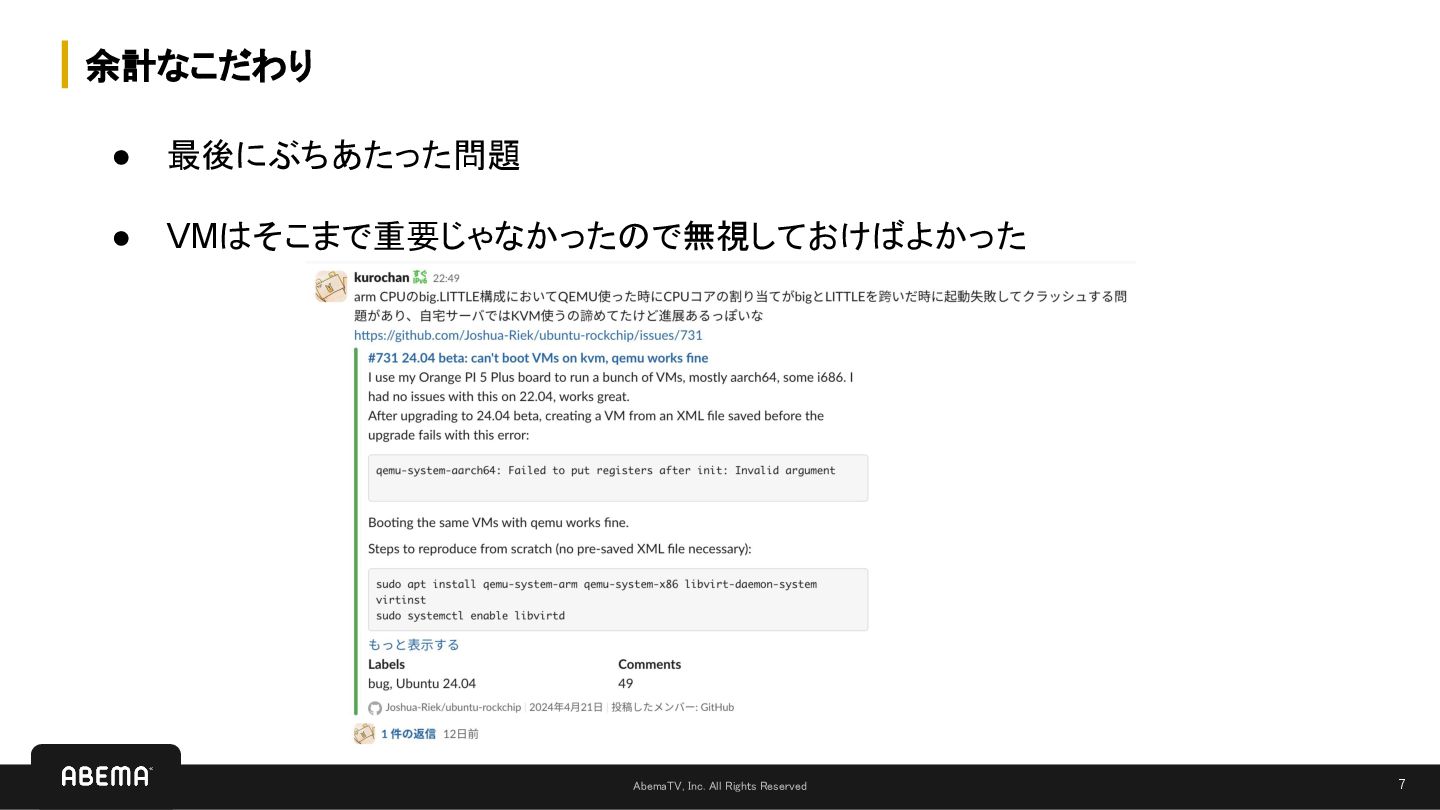The image size is (1440, 810).
Task: Click the "sudo apt install qemu-system-arm" code block
Action: point(618,599)
